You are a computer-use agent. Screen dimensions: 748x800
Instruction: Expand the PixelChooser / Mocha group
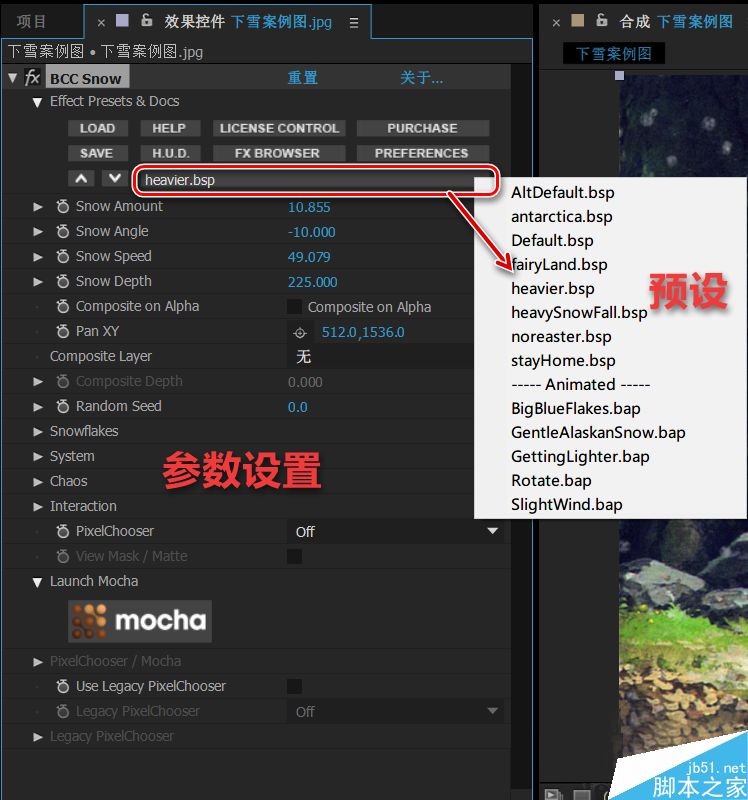[x=38, y=662]
